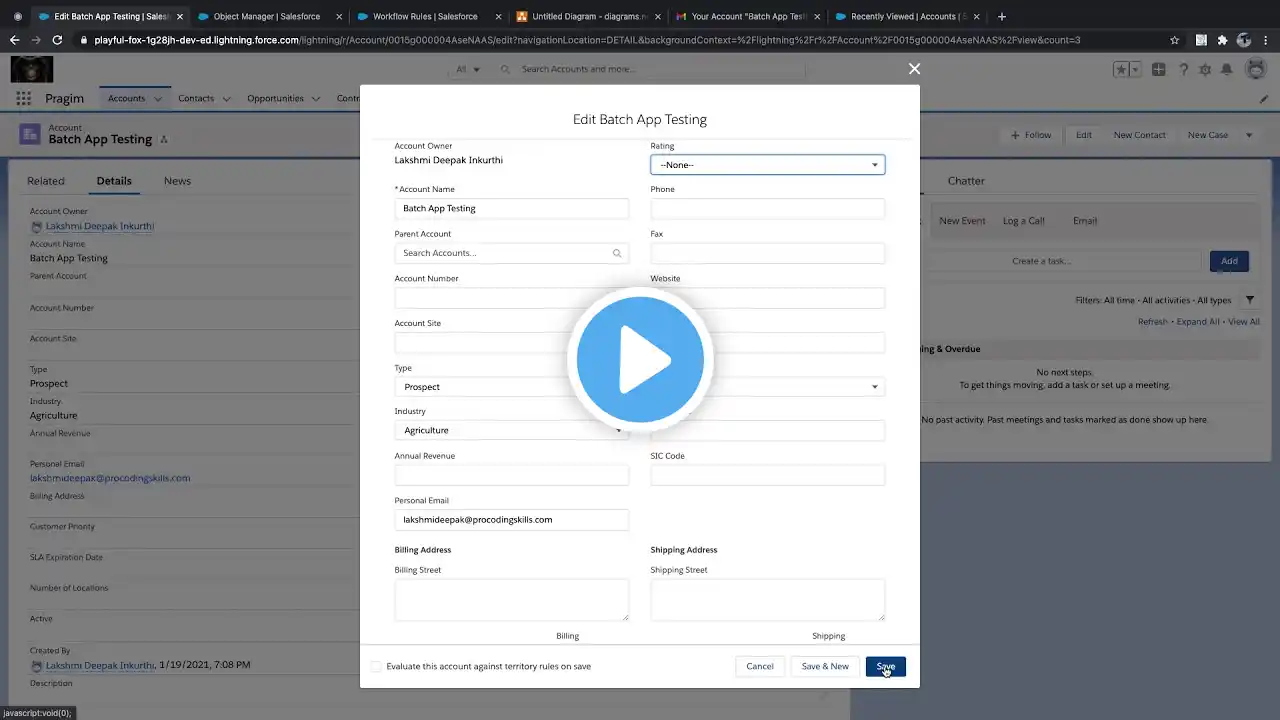Image resolution: width=1280 pixels, height=720 pixels.
Task: Reload the current page
Action: click(57, 40)
